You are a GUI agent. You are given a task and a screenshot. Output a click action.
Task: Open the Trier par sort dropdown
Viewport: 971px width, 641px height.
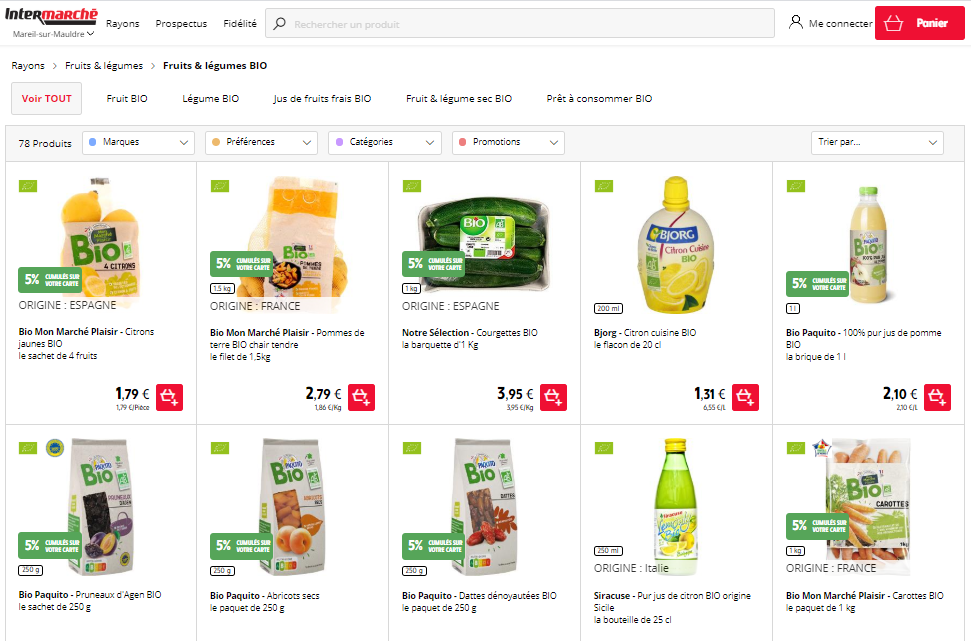(x=877, y=142)
